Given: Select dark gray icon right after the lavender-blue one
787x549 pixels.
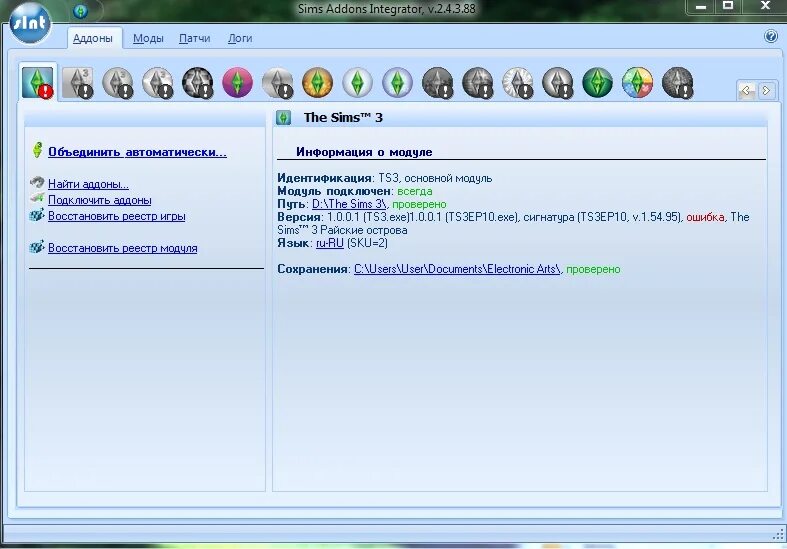Looking at the screenshot, I should 438,82.
